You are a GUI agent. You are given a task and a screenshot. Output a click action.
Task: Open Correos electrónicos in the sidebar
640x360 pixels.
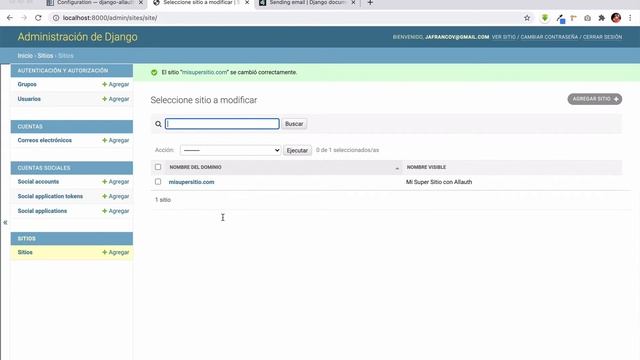click(44, 140)
